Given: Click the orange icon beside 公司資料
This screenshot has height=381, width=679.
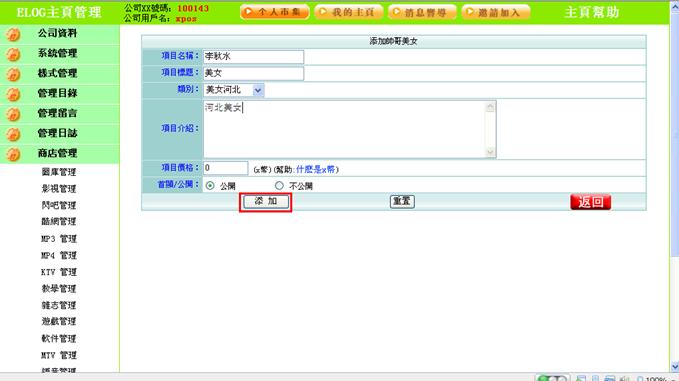Looking at the screenshot, I should [x=13, y=34].
